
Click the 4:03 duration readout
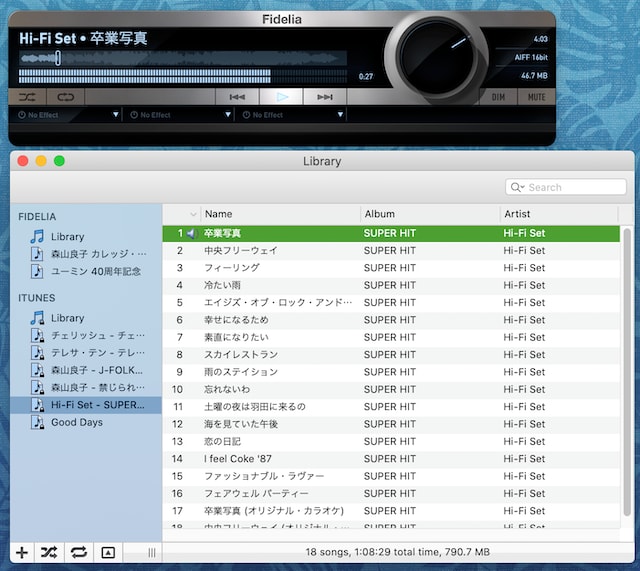point(540,39)
